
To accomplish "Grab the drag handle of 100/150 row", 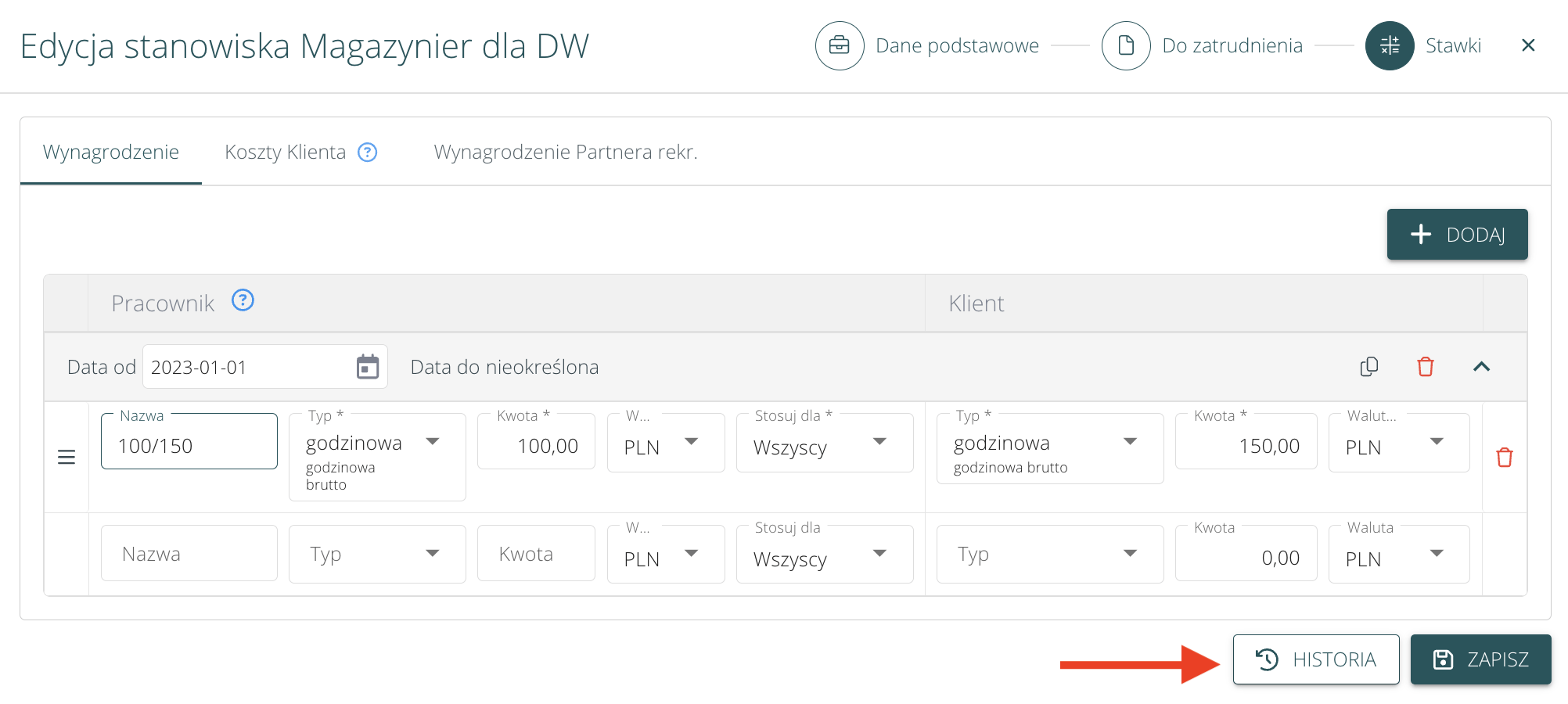I will click(67, 458).
